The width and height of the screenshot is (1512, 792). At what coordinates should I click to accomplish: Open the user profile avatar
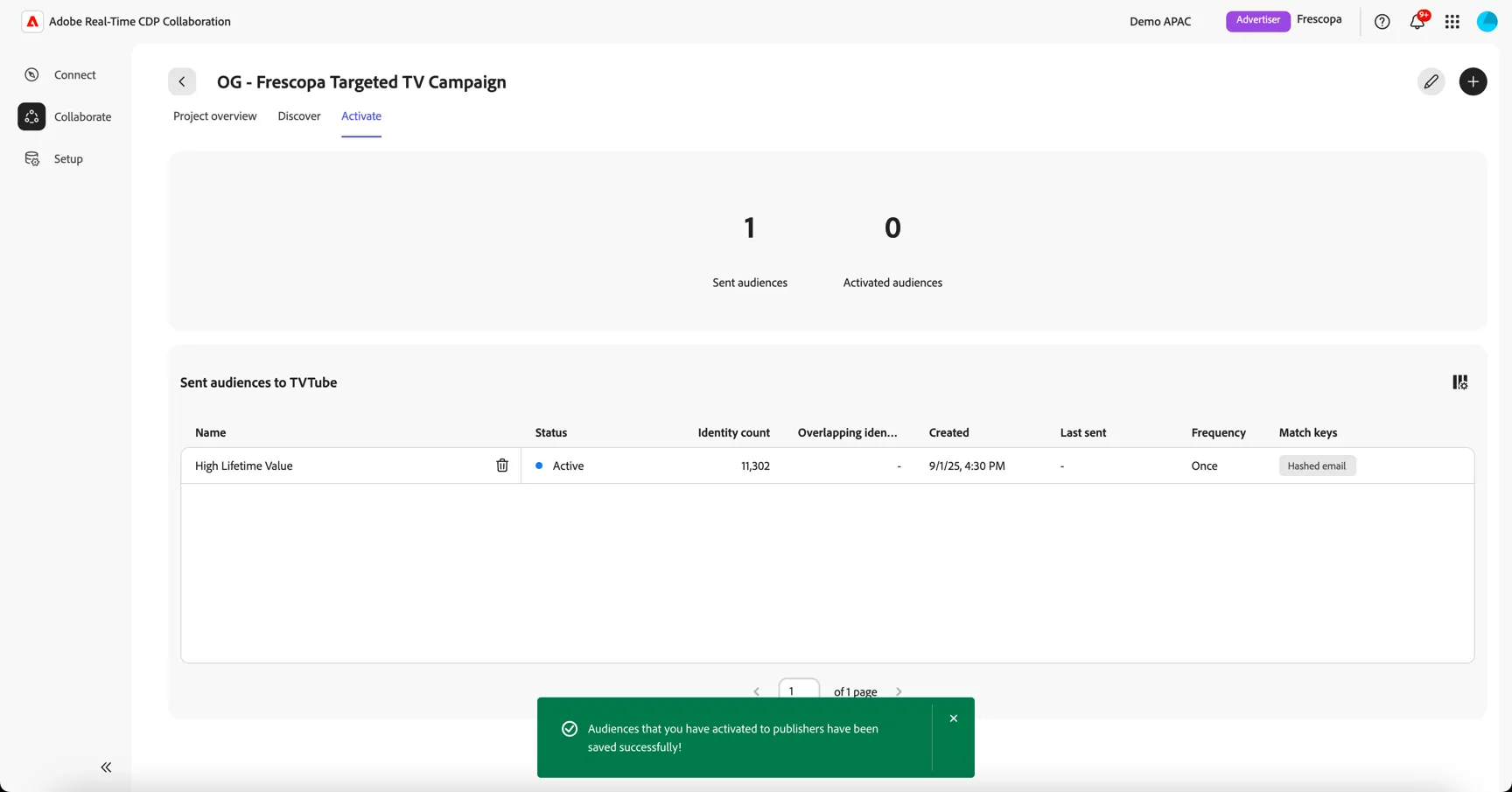[1487, 22]
